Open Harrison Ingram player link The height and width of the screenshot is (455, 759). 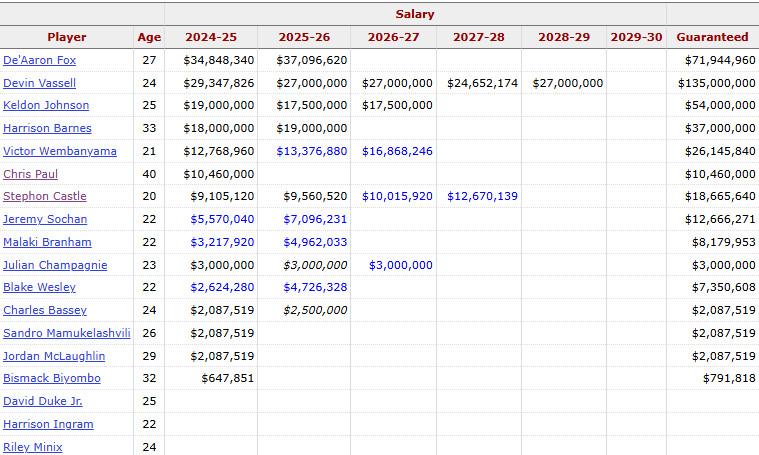tap(48, 424)
